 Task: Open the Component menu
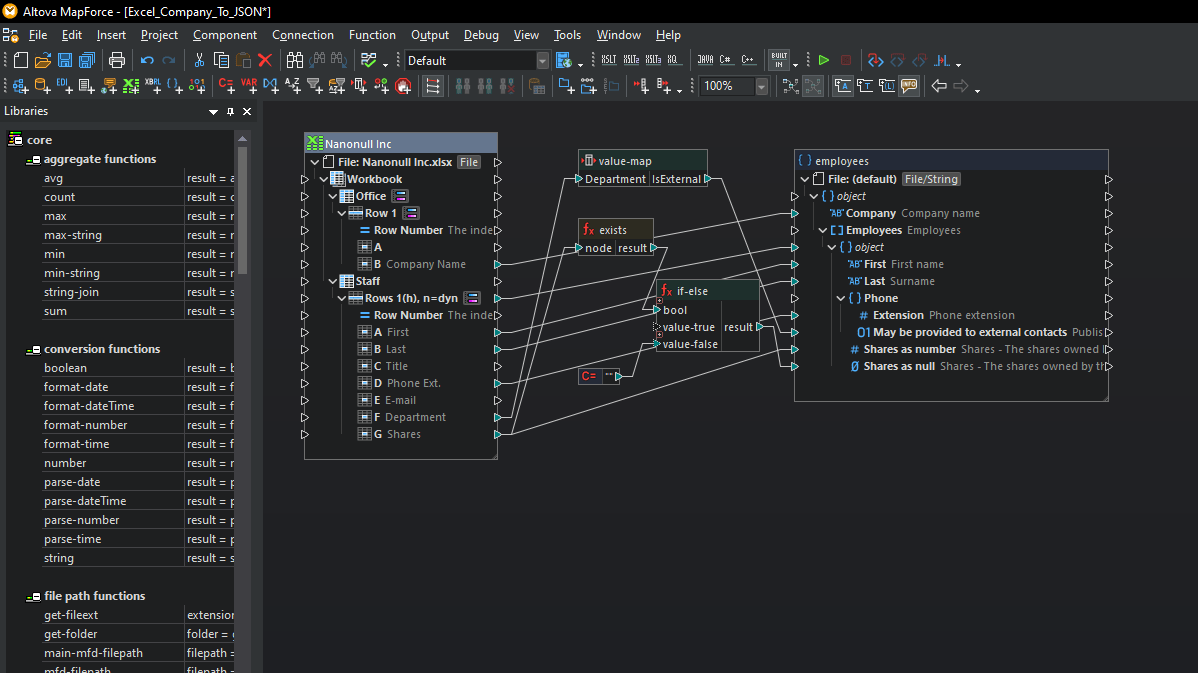point(225,35)
